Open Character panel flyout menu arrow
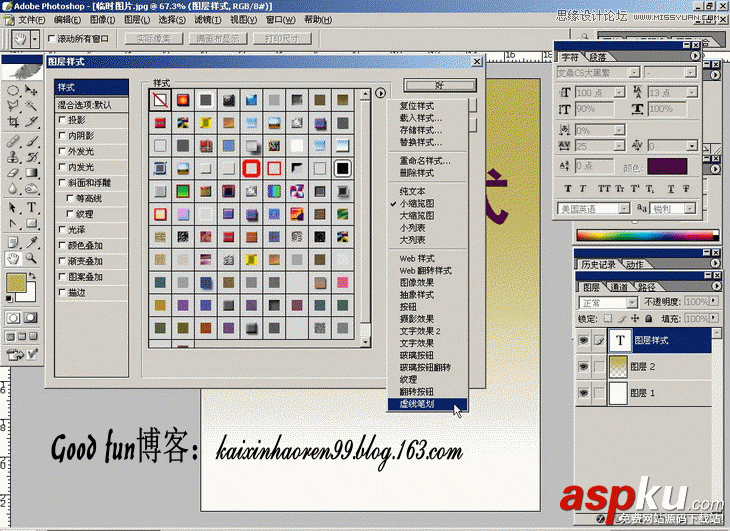730x531 pixels. [x=695, y=56]
